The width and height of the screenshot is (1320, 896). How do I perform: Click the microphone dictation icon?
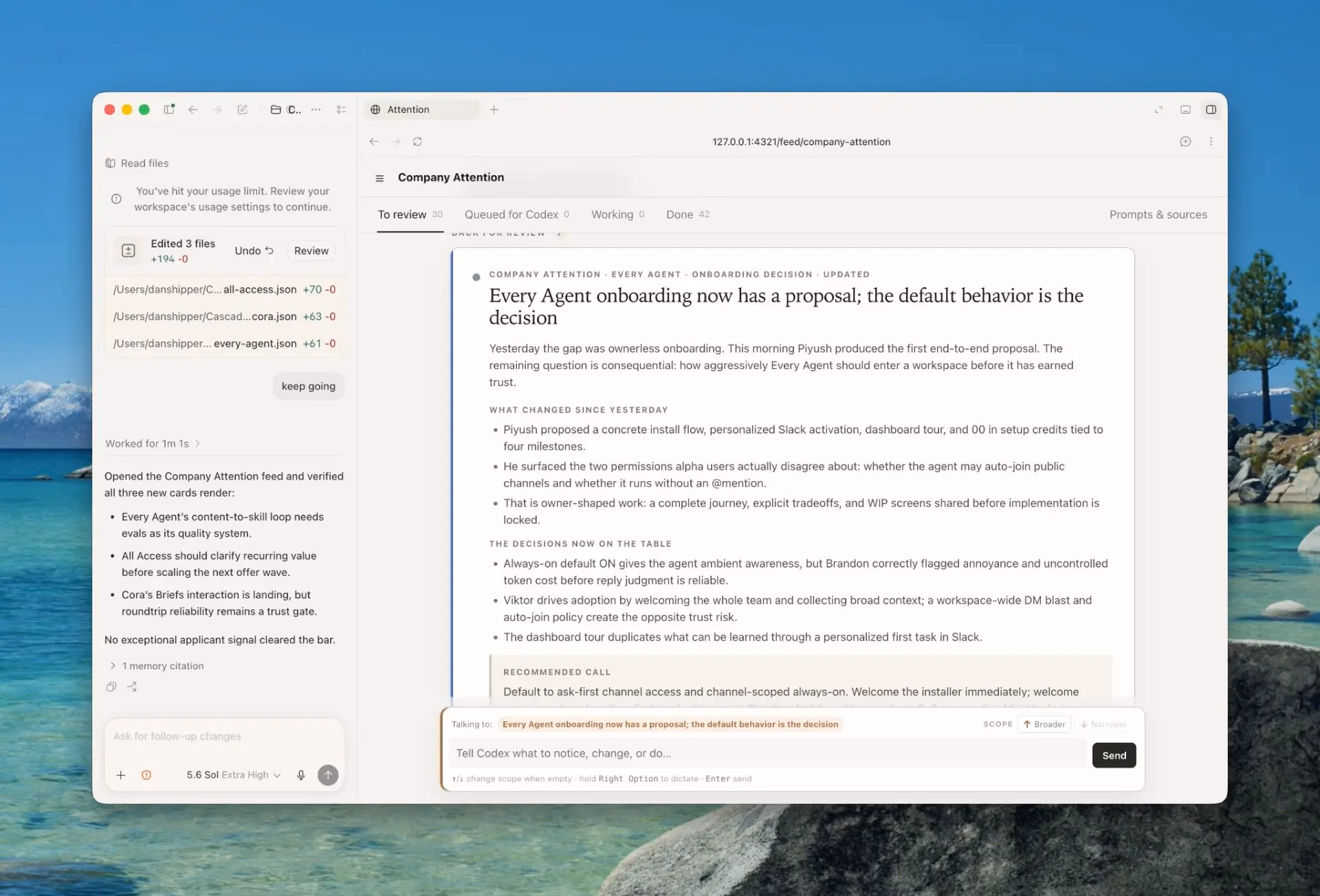point(300,775)
